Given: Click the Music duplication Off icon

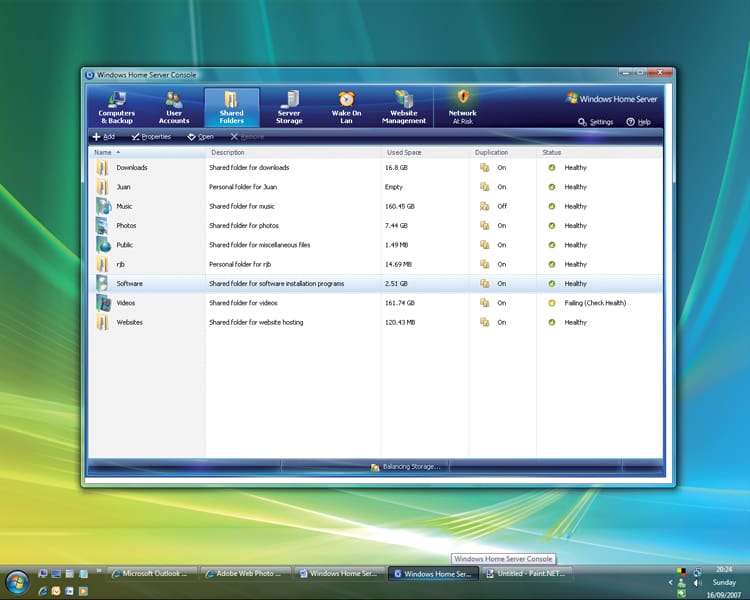Looking at the screenshot, I should pyautogui.click(x=485, y=206).
